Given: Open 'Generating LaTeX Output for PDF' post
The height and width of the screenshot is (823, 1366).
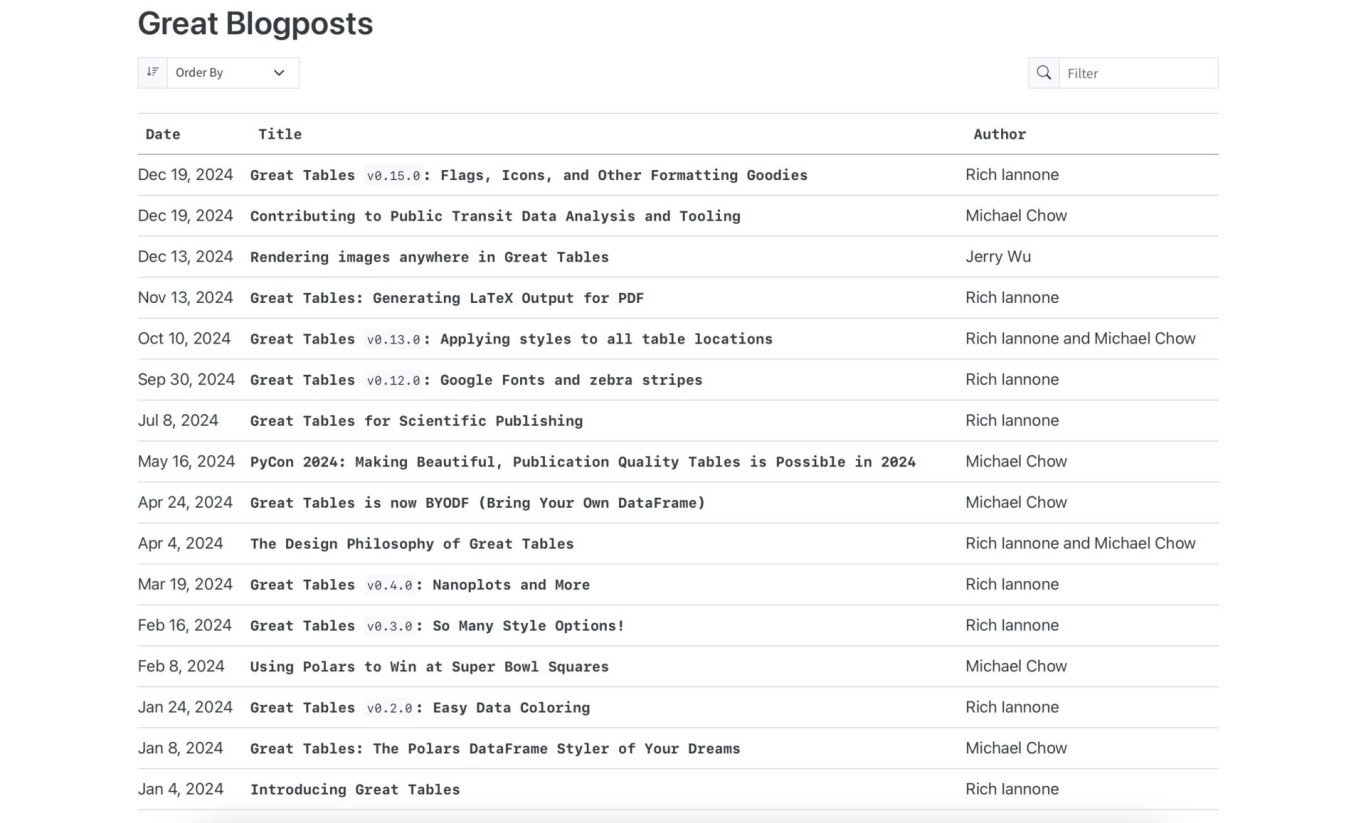Looking at the screenshot, I should click(447, 298).
